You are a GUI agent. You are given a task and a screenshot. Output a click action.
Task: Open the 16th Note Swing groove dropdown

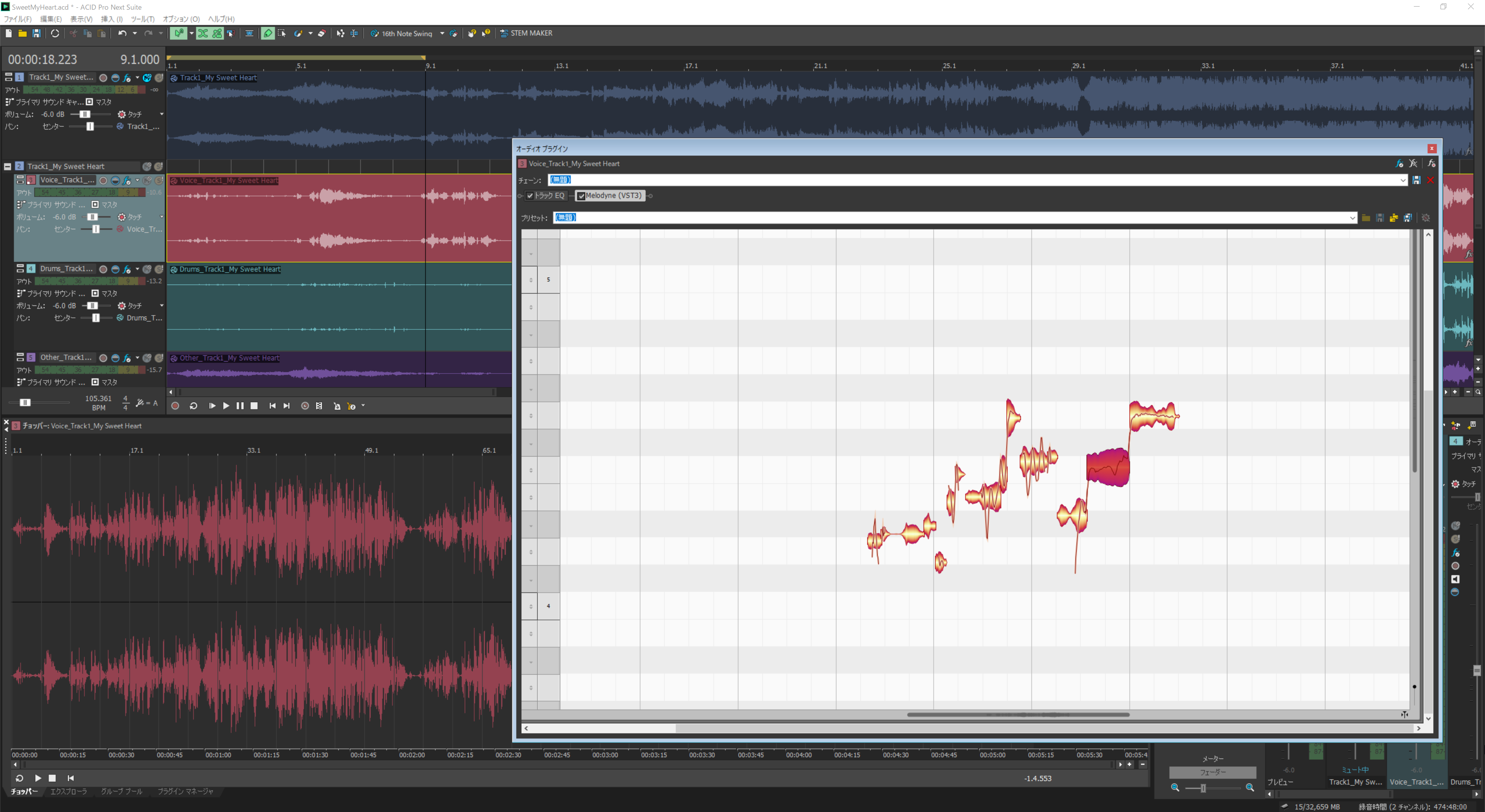point(442,33)
